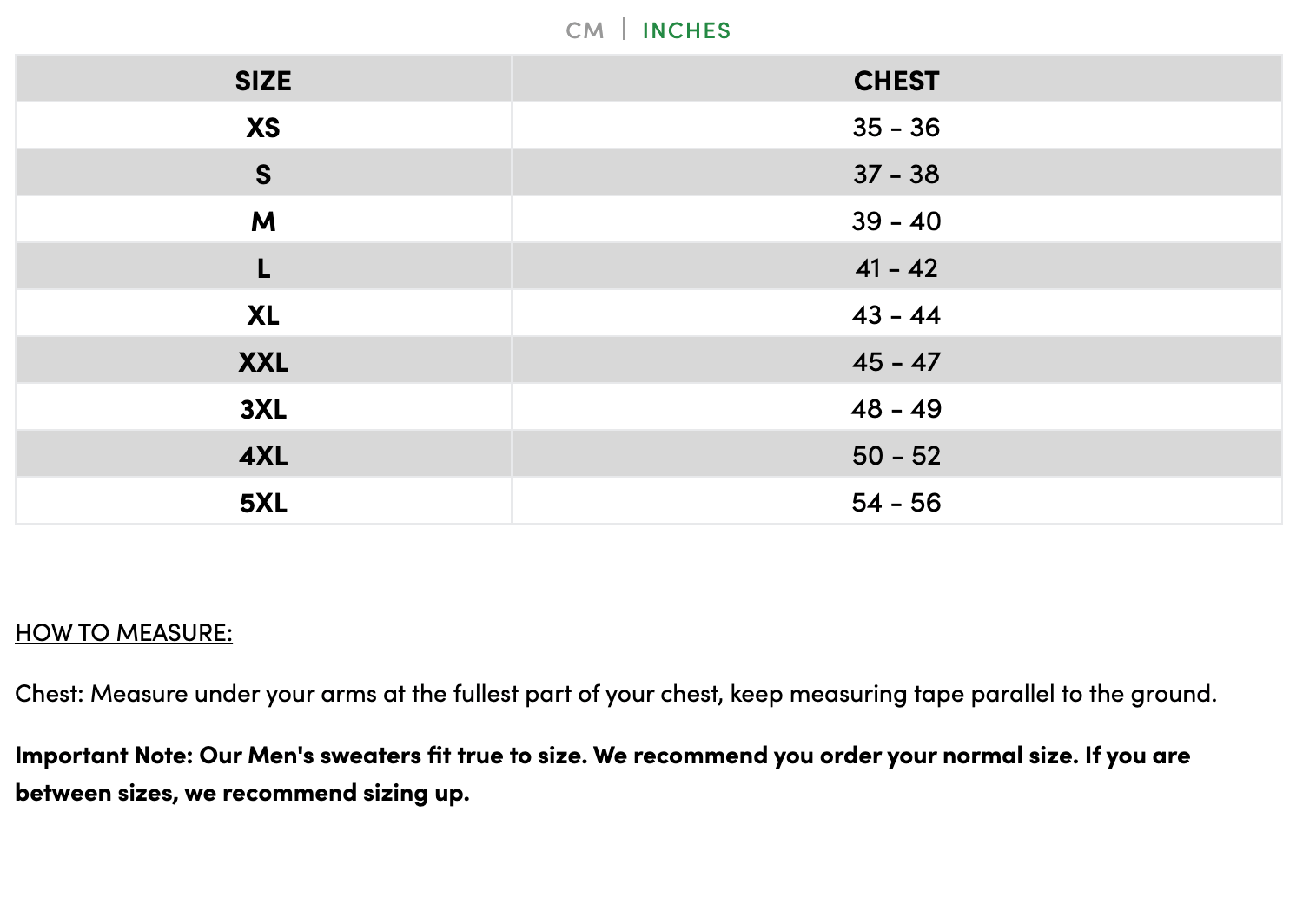The height and width of the screenshot is (924, 1303).
Task: Click the SIZE column header
Action: pos(263,81)
